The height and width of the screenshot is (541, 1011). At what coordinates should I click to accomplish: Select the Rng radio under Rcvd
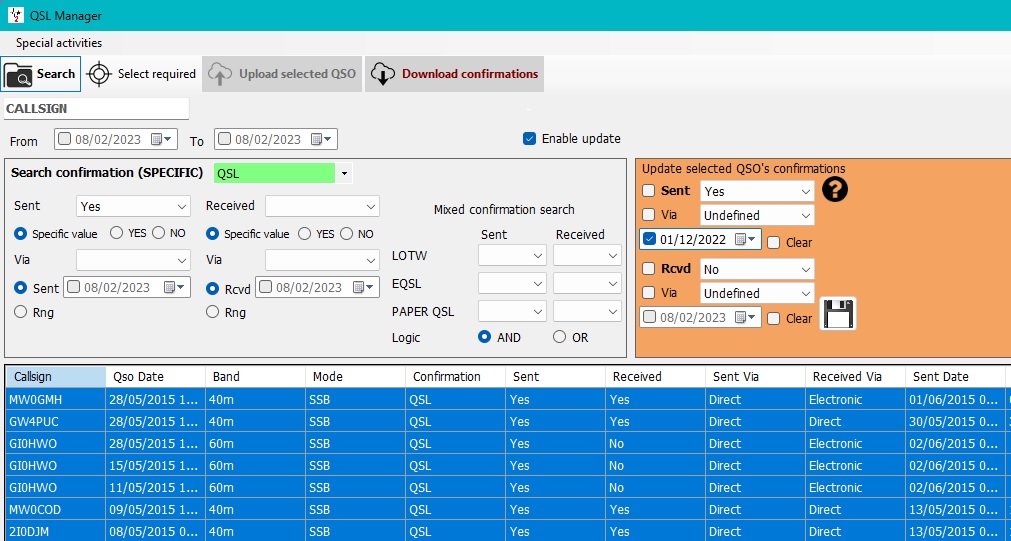click(x=213, y=312)
